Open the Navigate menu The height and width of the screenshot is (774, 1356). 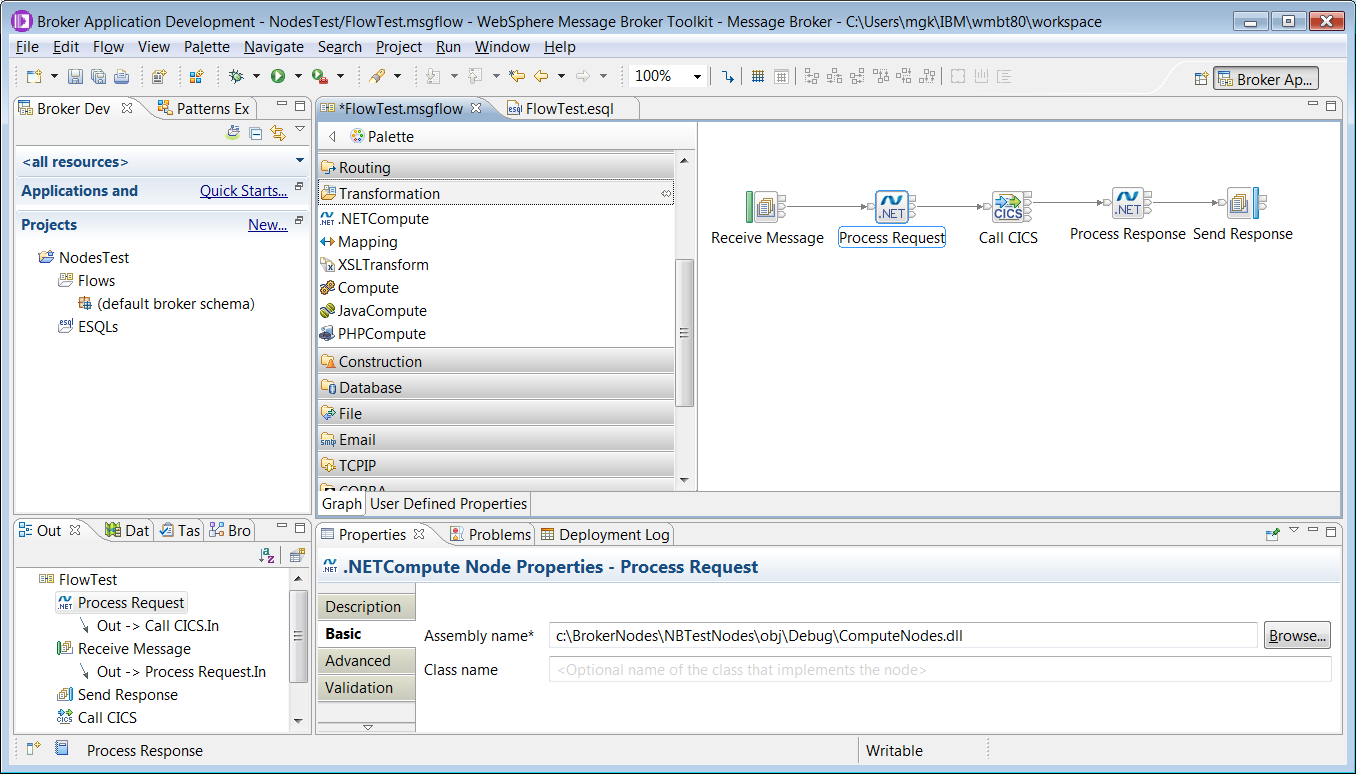click(274, 47)
